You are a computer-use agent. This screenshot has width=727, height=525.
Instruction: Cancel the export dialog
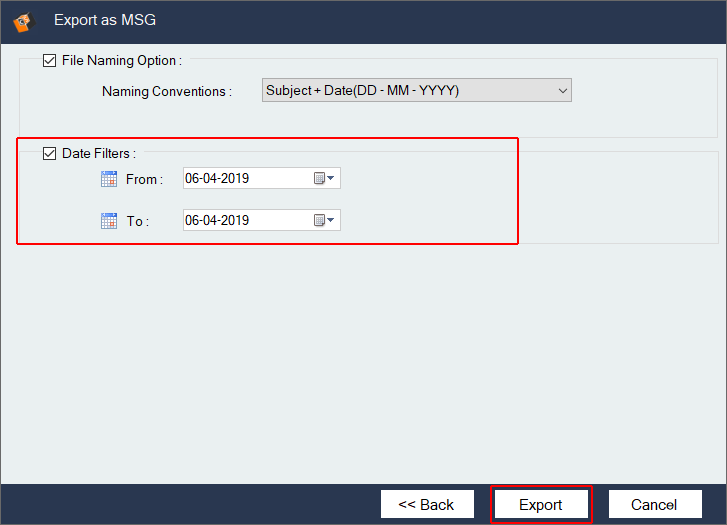tap(655, 505)
